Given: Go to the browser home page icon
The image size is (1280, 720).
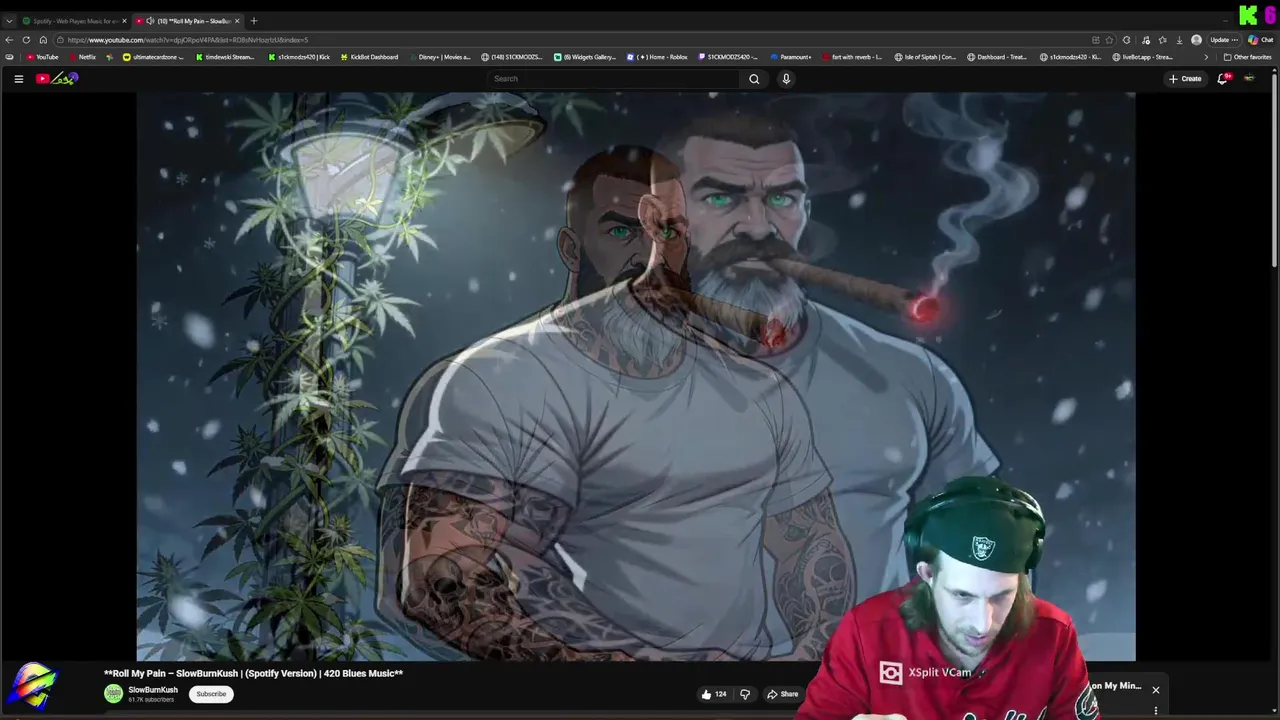Looking at the screenshot, I should (43, 40).
